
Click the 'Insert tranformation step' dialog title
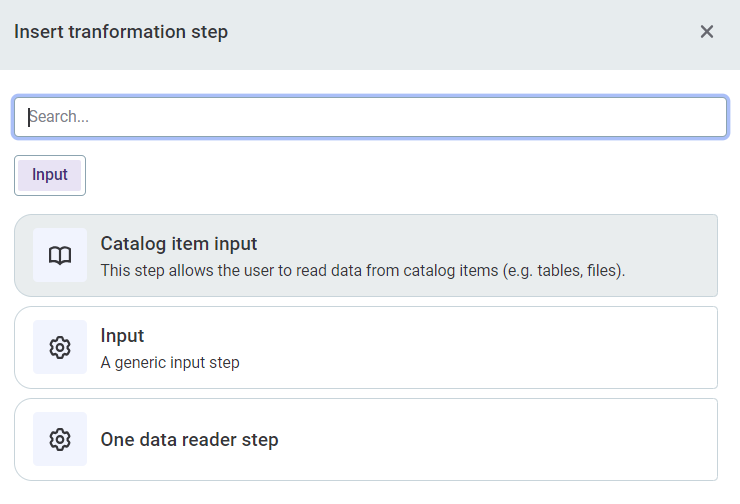[x=121, y=32]
